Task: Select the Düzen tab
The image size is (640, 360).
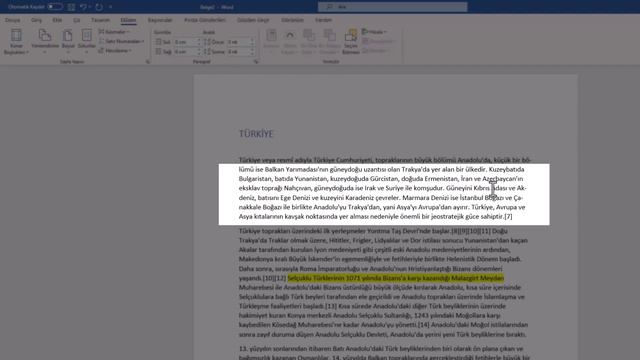Action: pyautogui.click(x=128, y=20)
